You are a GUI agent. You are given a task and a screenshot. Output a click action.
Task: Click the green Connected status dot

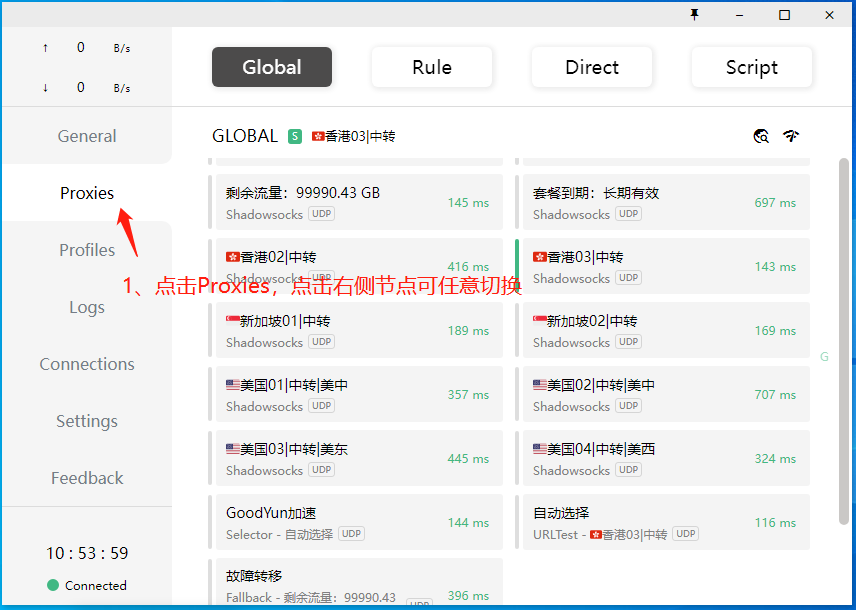(x=53, y=585)
